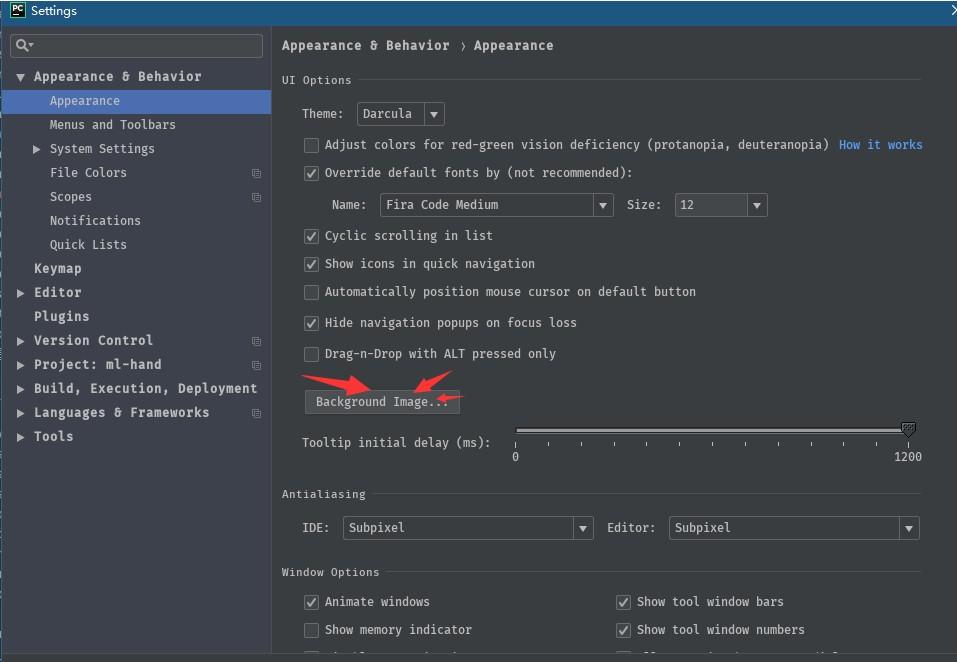
Task: Expand the System Settings node
Action: 37,149
